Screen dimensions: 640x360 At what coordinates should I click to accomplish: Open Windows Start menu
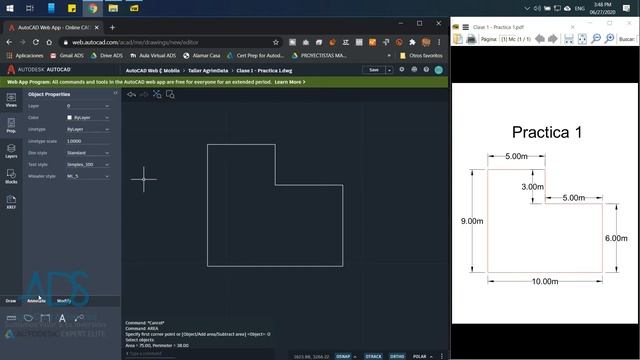click(9, 8)
